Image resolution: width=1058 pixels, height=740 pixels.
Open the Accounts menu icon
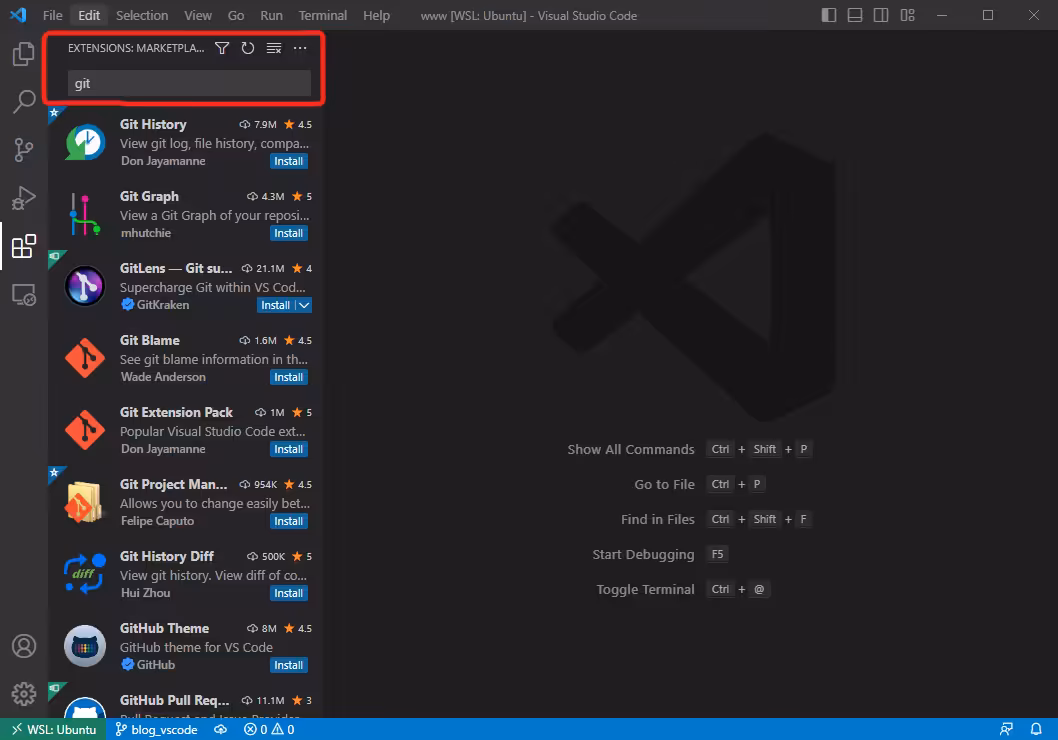pyautogui.click(x=24, y=646)
